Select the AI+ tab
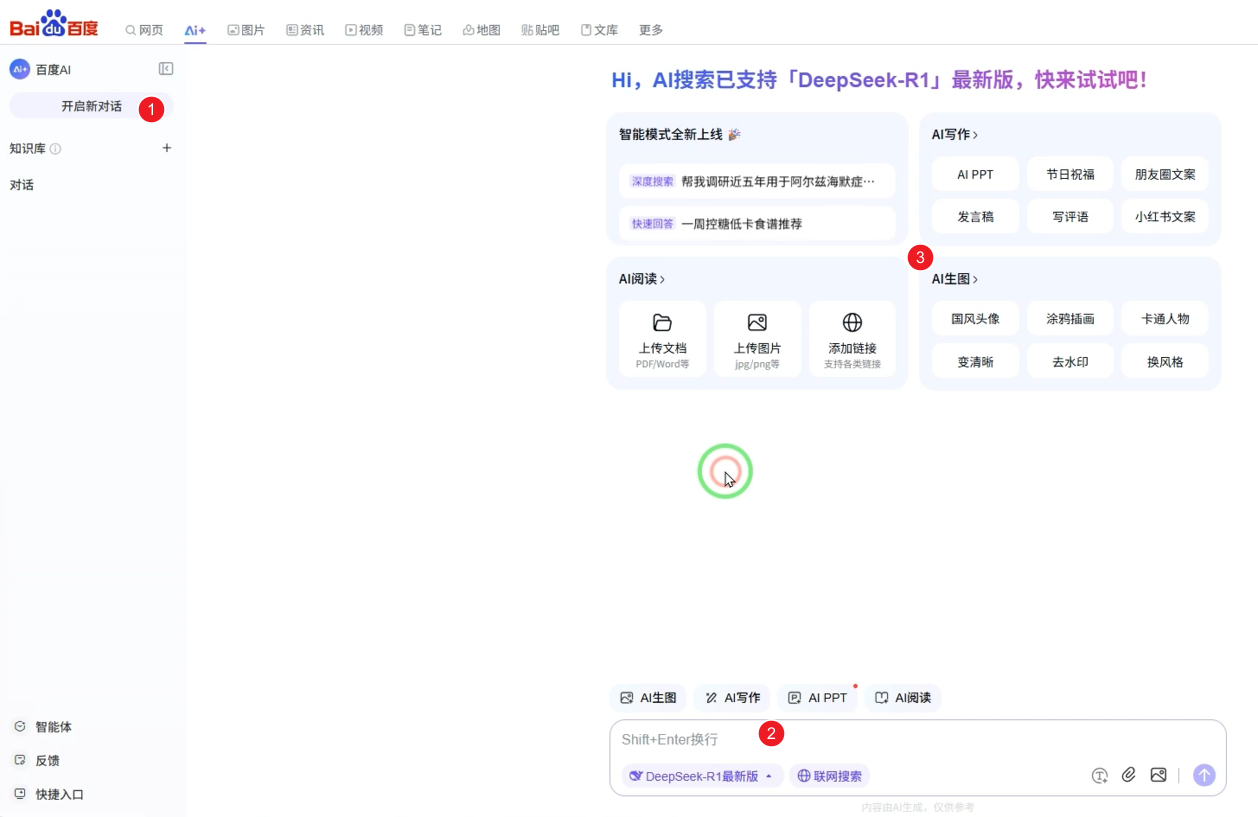 (195, 30)
